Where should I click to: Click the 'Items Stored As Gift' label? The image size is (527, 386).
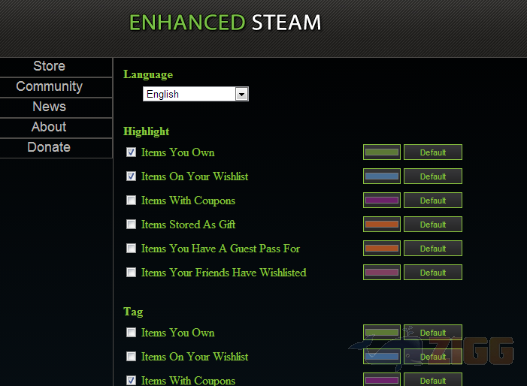(x=188, y=224)
